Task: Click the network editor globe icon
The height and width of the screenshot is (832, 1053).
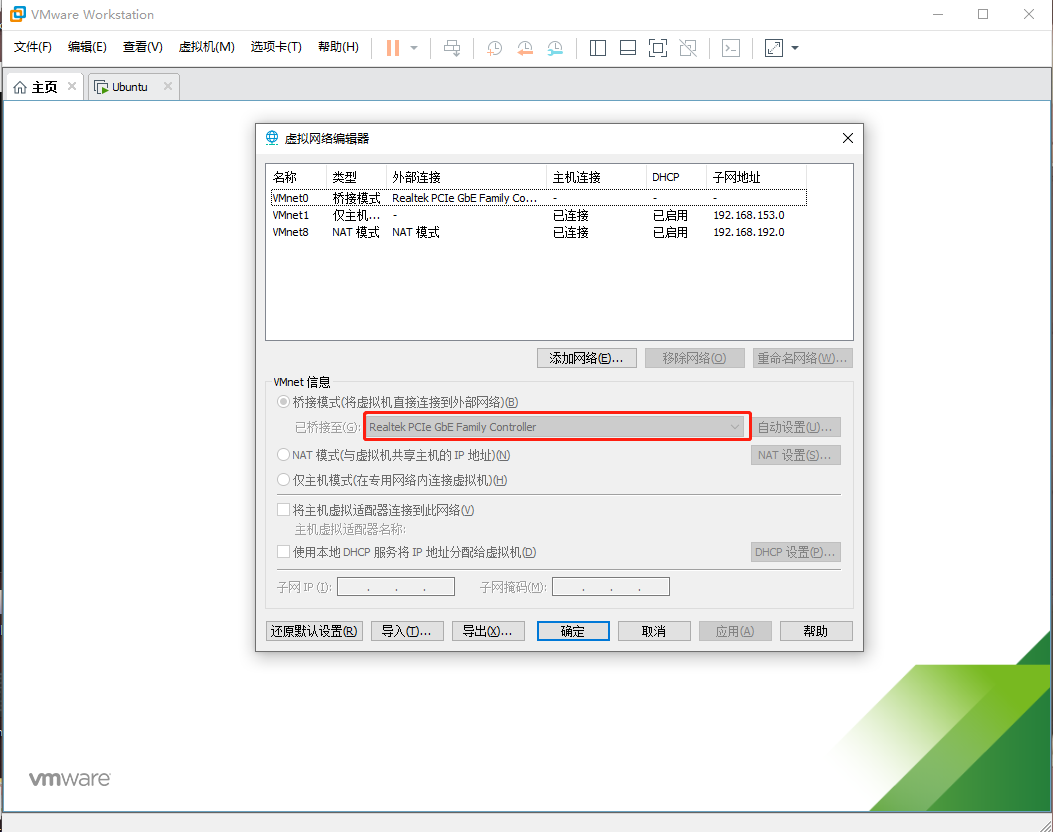Action: click(x=272, y=138)
